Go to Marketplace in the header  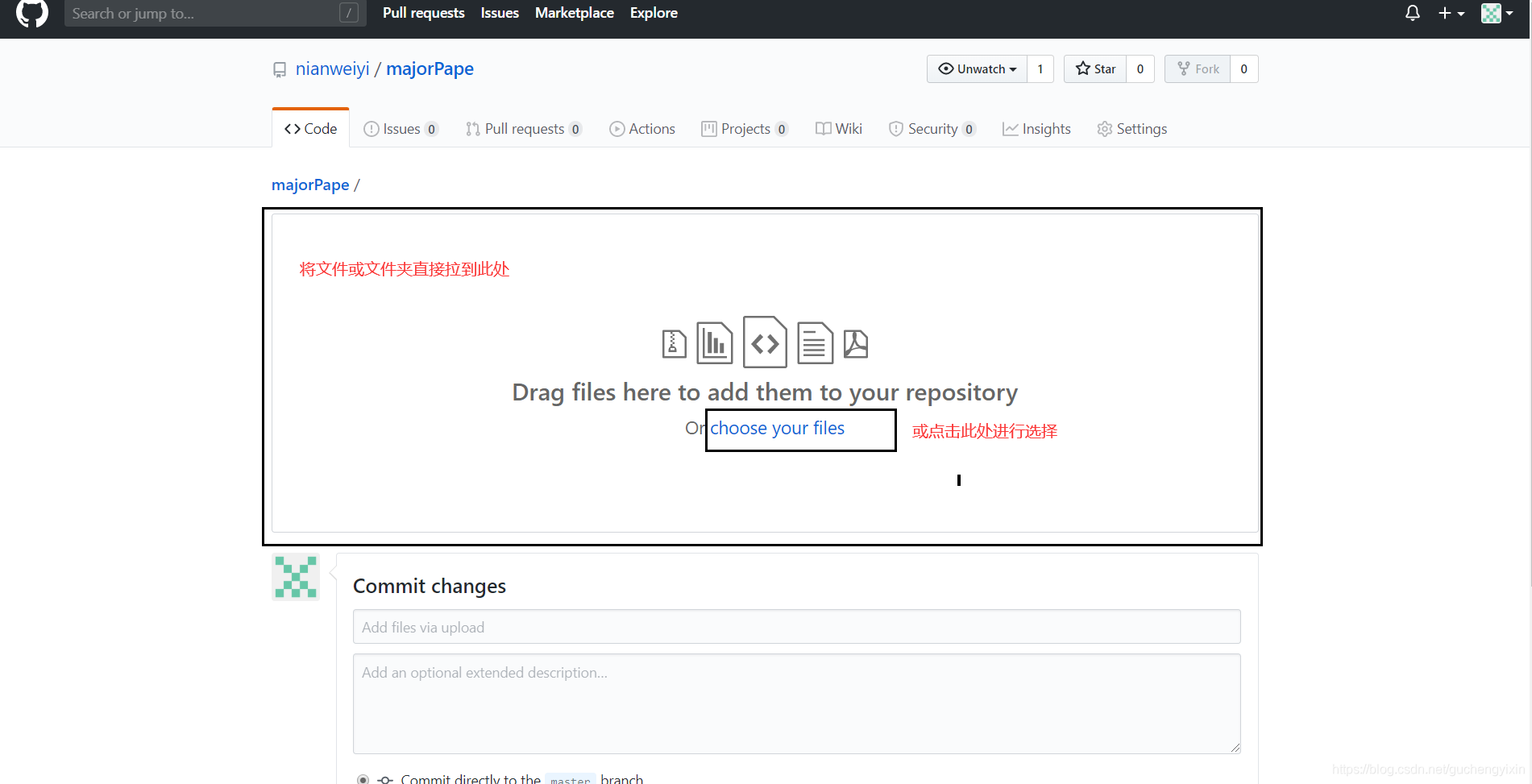coord(575,13)
